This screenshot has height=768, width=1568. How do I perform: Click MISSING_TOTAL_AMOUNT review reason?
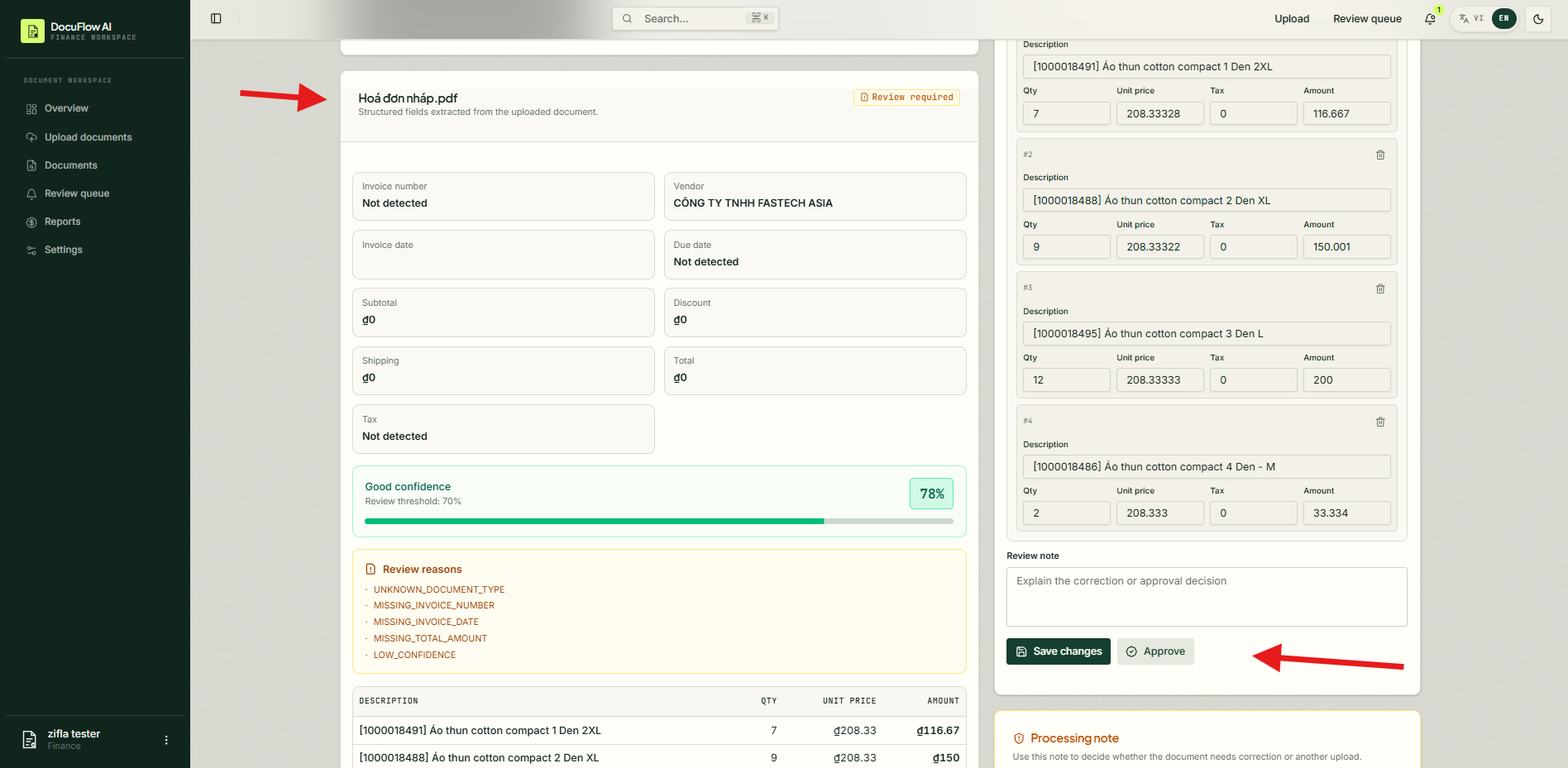pyautogui.click(x=430, y=638)
